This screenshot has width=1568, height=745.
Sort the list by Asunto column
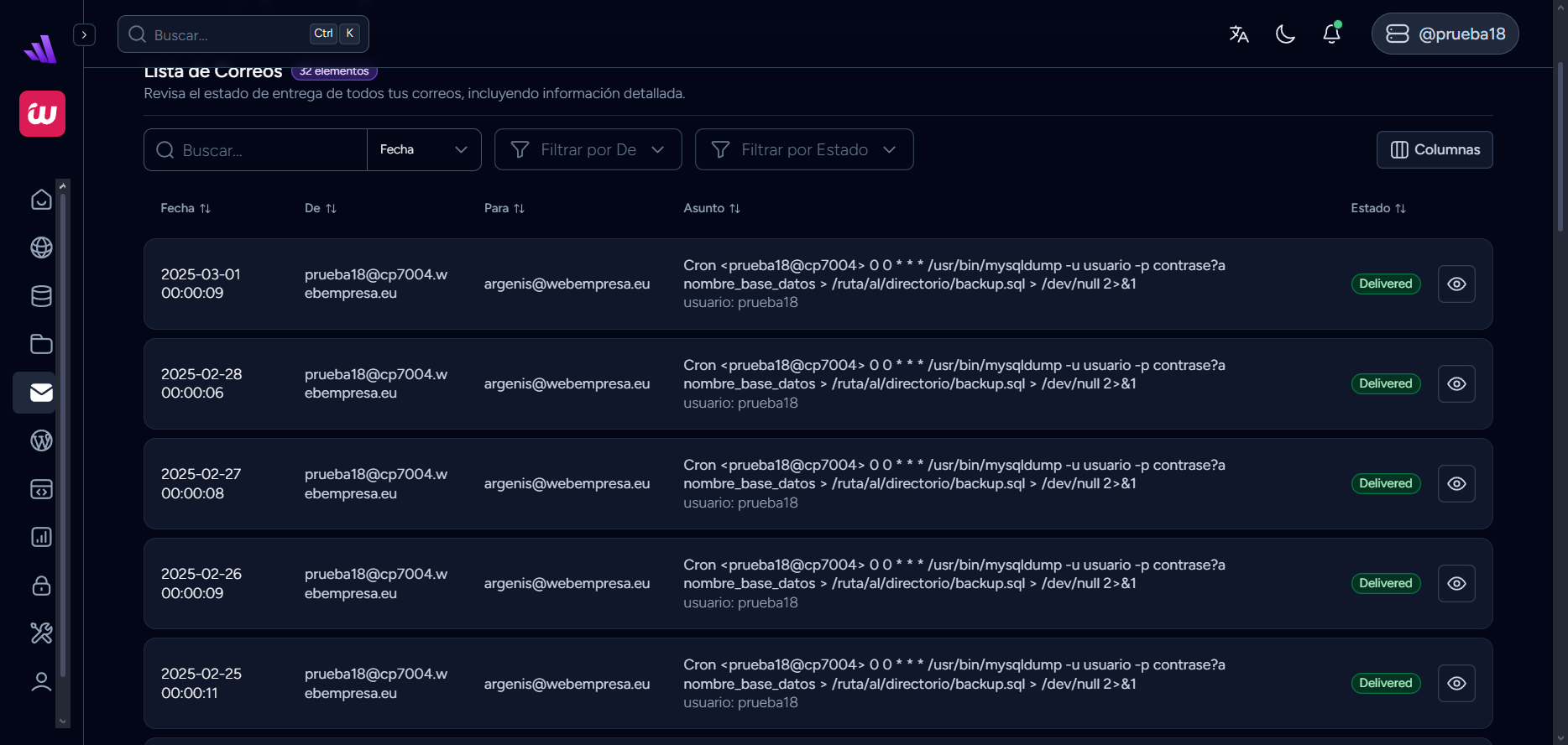click(x=712, y=208)
